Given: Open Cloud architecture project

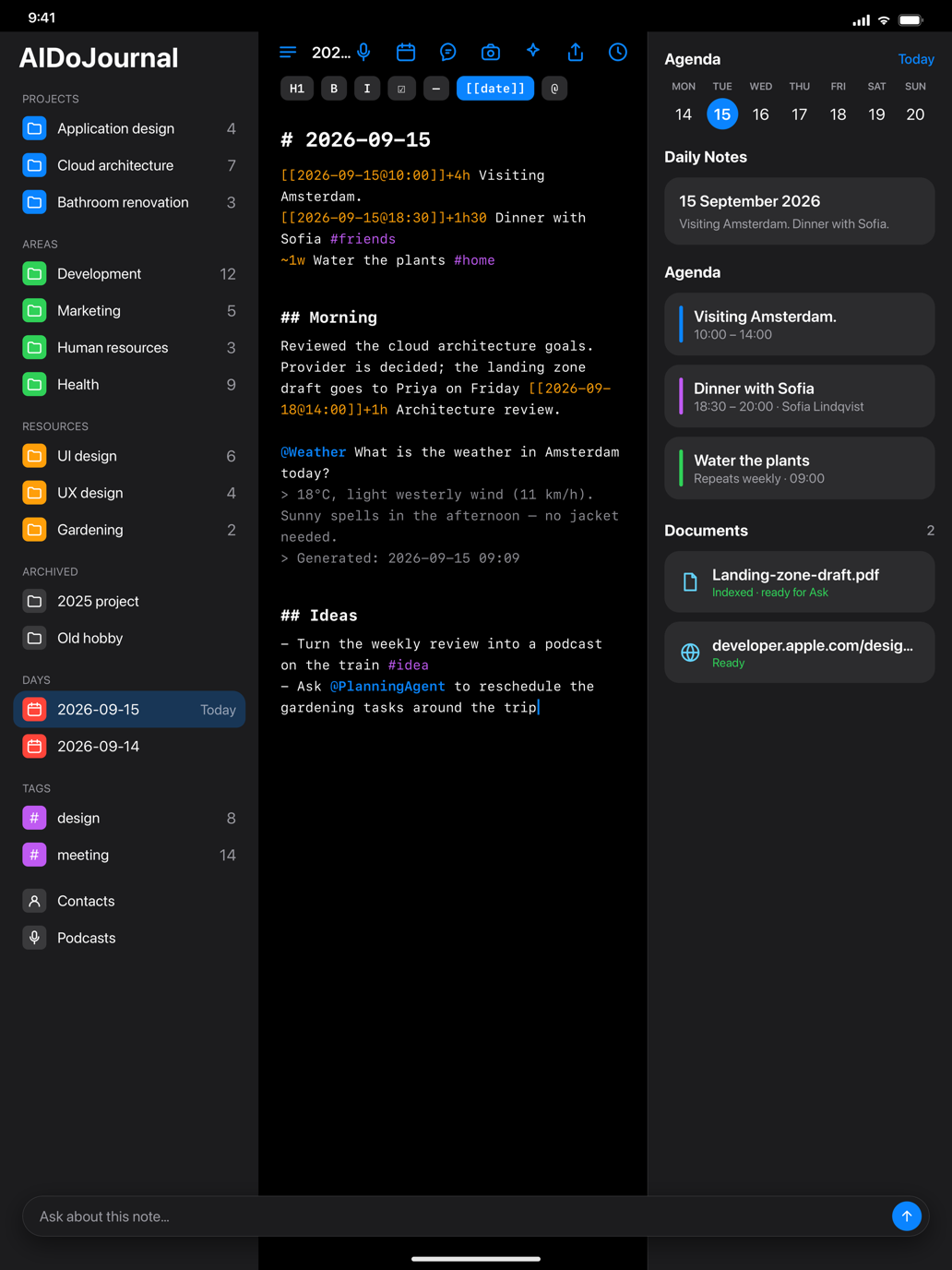Looking at the screenshot, I should click(129, 166).
